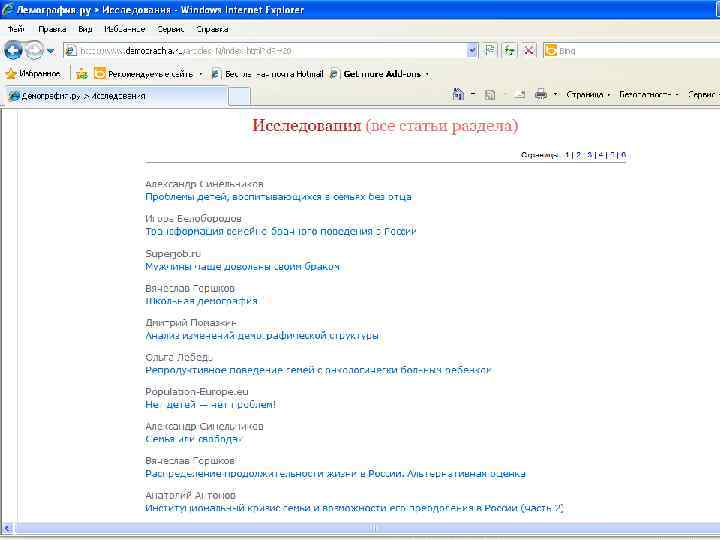Open the Избранное menu in menu bar
Viewport: 720px width, 540px height.
[x=124, y=29]
